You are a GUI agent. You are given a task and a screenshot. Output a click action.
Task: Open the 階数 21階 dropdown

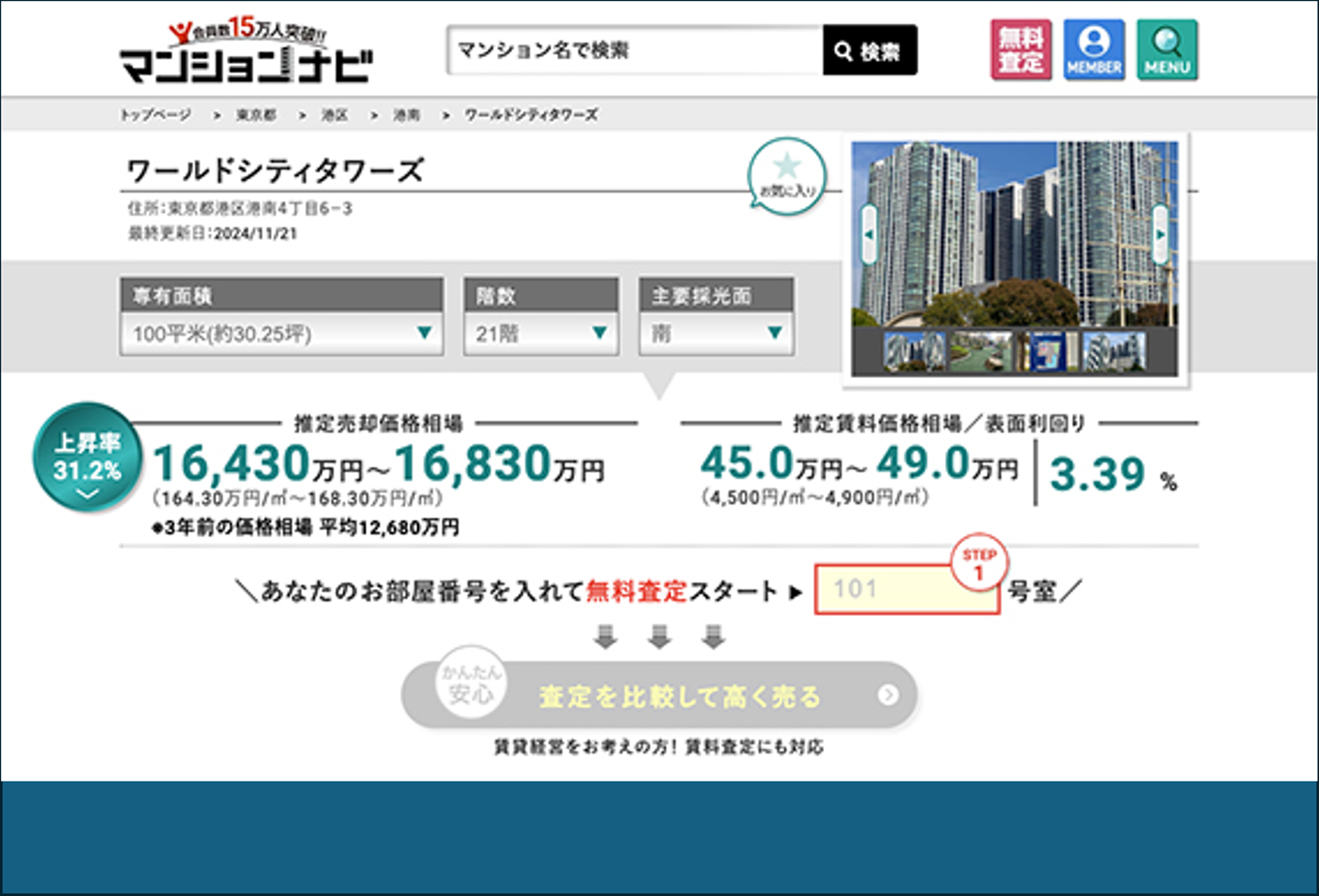pos(541,333)
